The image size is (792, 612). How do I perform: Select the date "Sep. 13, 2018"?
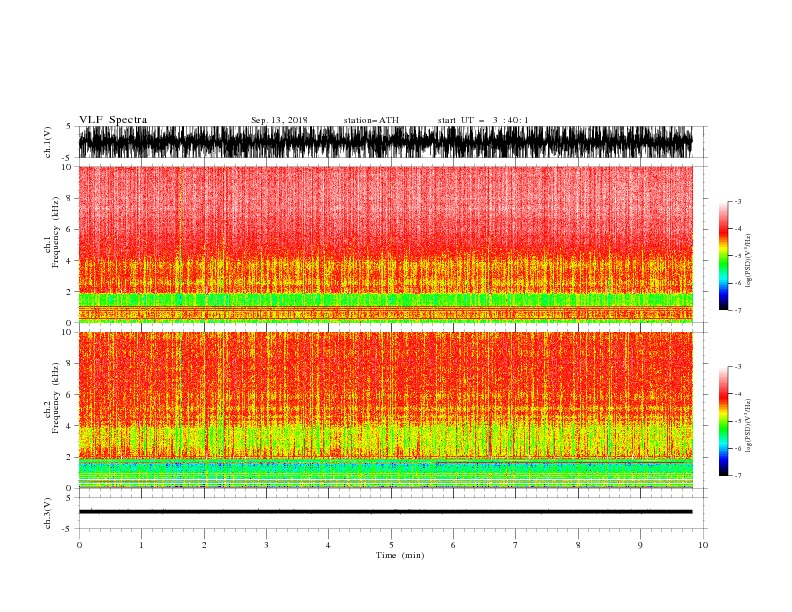click(x=279, y=120)
